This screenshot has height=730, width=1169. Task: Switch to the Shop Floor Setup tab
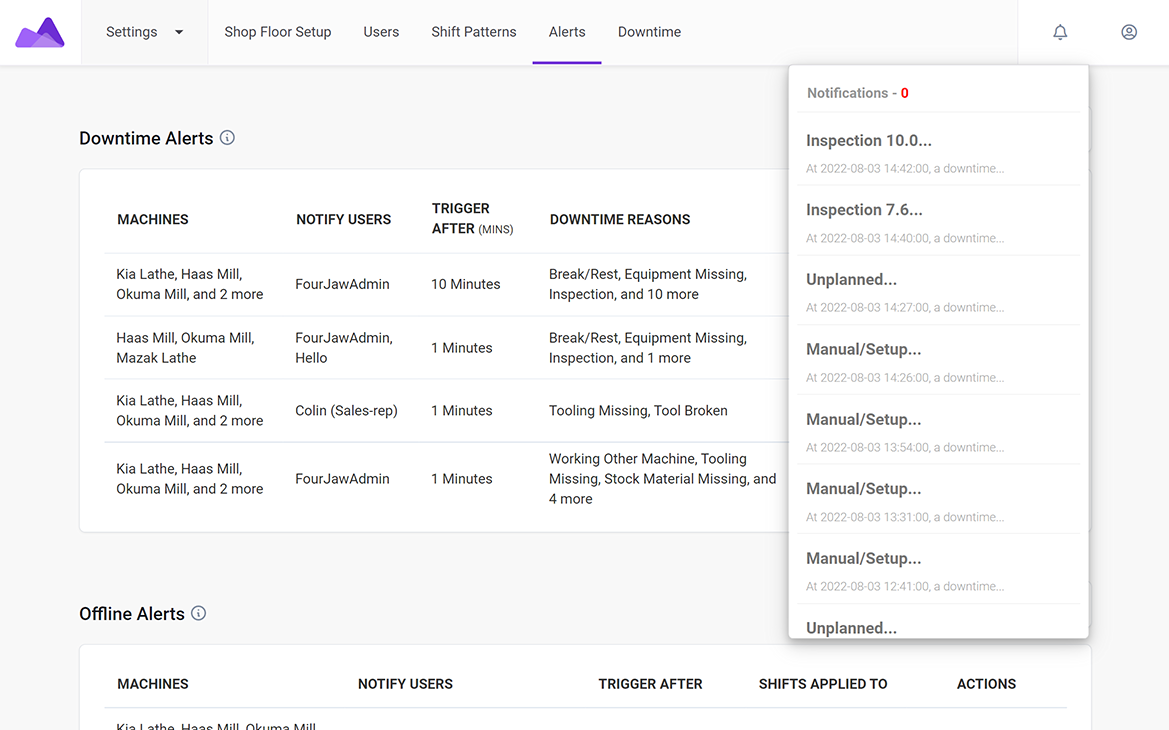coord(277,32)
